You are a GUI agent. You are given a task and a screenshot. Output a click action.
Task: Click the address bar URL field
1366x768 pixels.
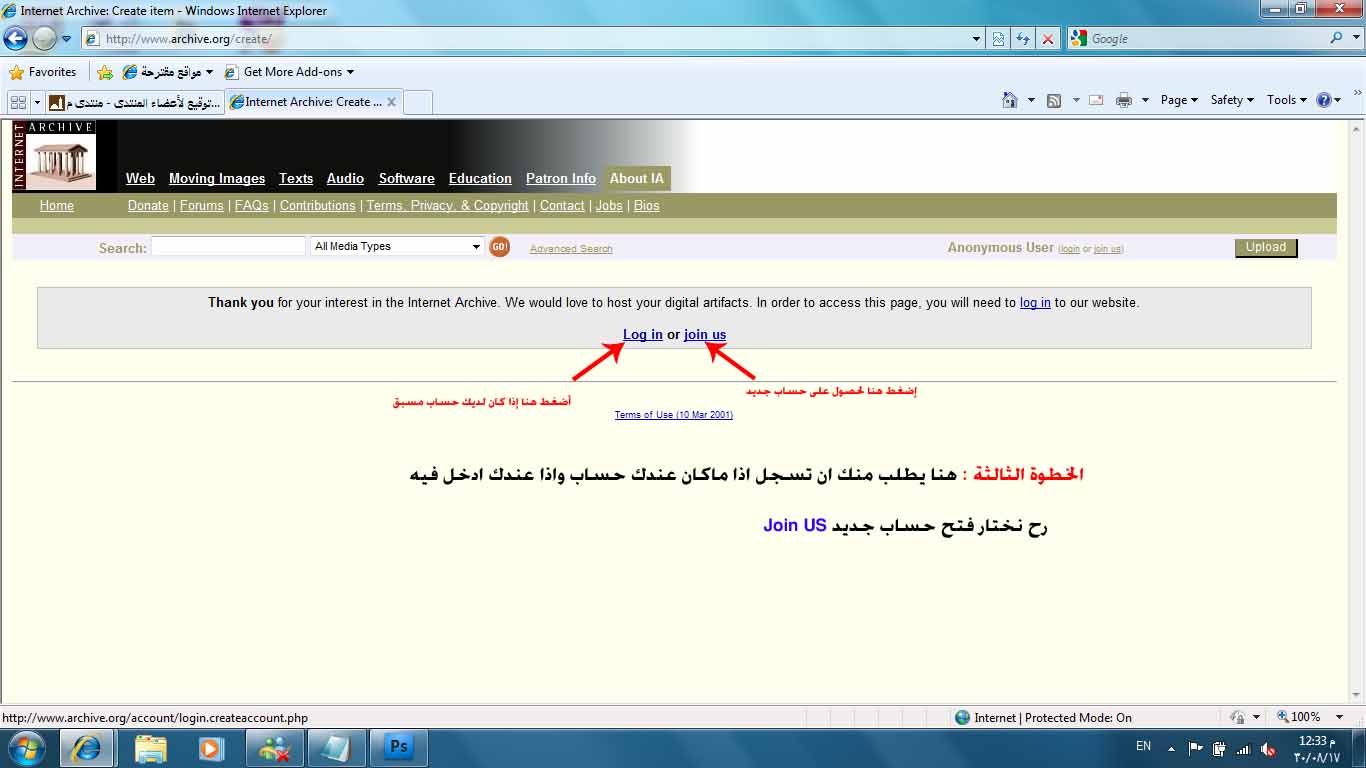coord(526,39)
